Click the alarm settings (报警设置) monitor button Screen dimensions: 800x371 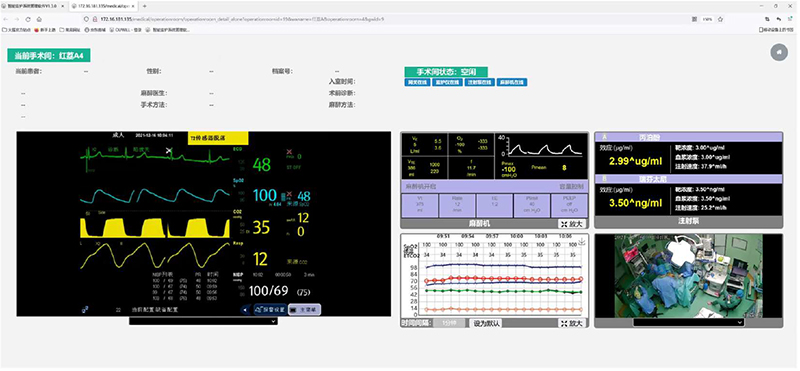tap(270, 309)
